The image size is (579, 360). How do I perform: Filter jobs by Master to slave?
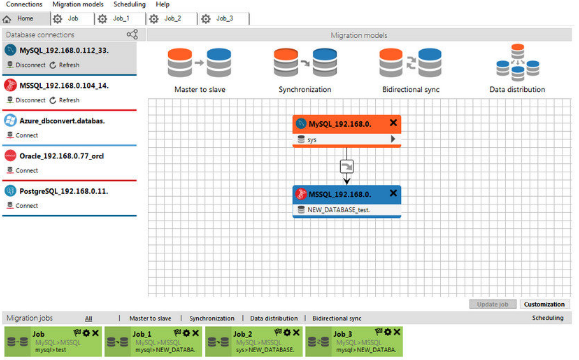150,318
